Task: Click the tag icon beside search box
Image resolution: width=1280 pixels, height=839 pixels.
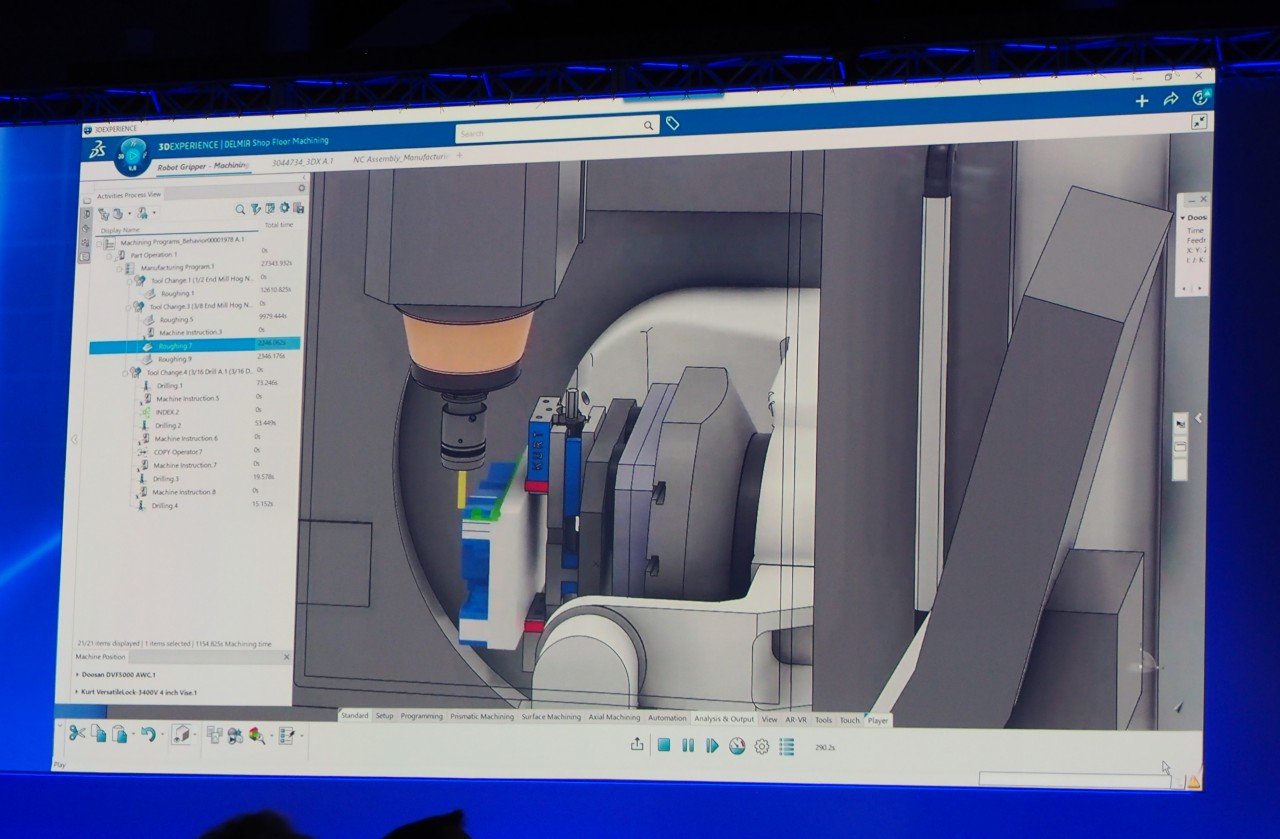Action: pyautogui.click(x=673, y=123)
